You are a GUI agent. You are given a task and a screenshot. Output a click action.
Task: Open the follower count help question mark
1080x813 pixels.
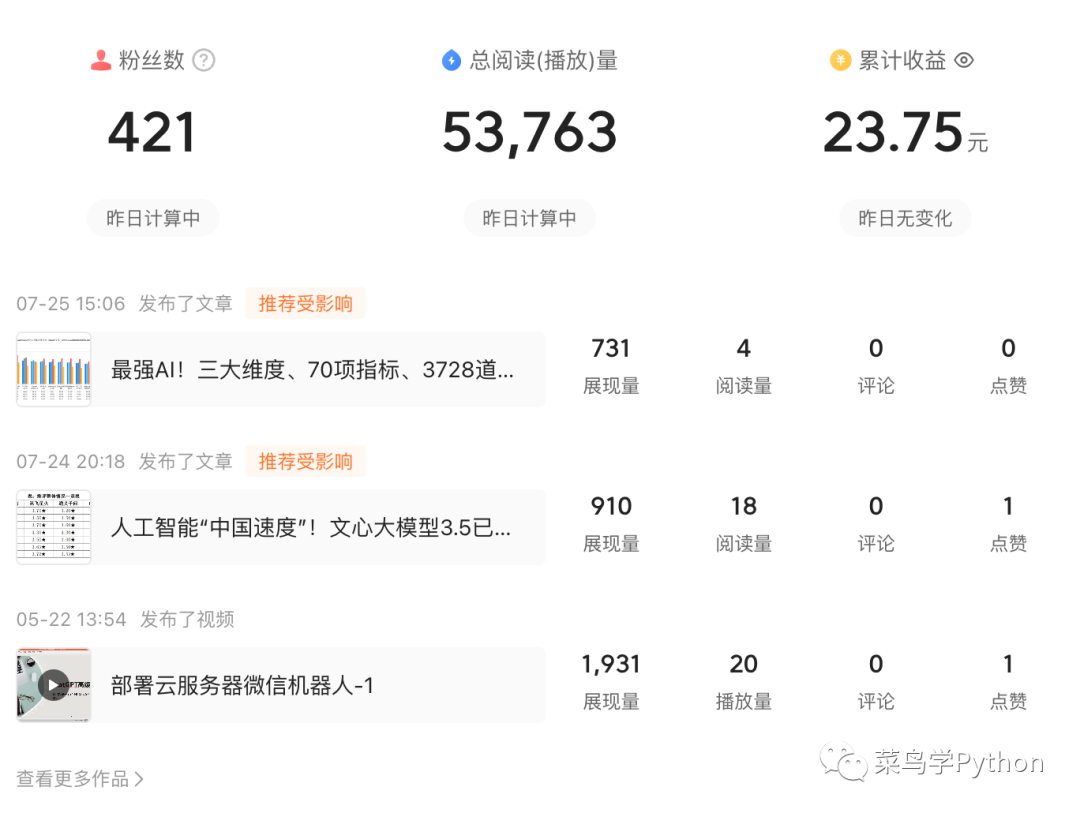tap(203, 61)
